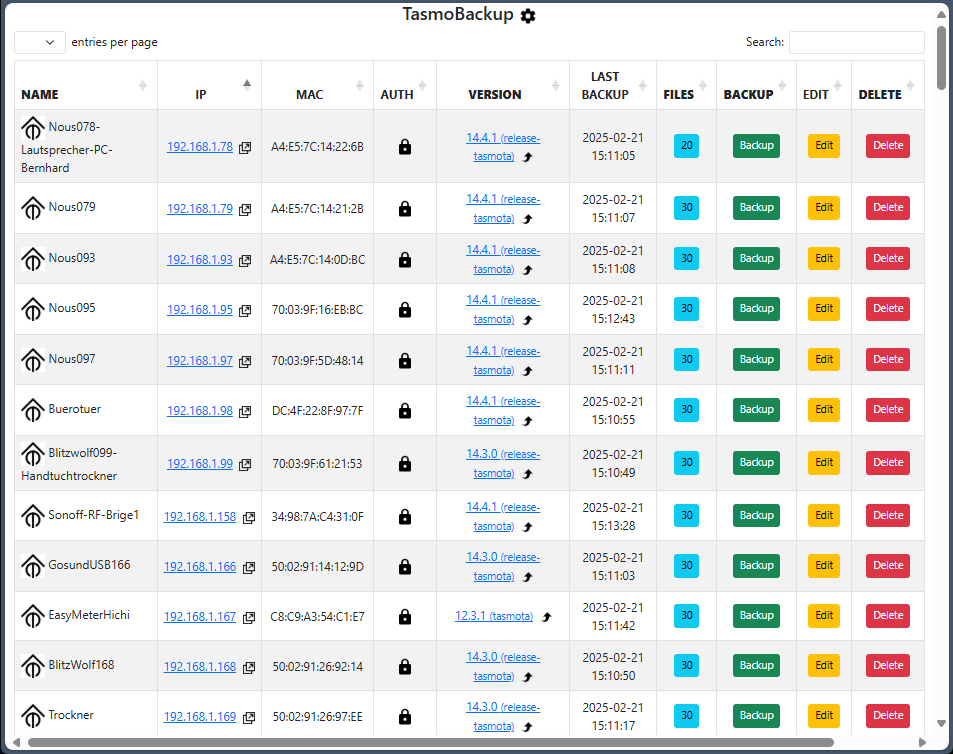This screenshot has height=754, width=953.
Task: Open external link icon for 192.168.1.99
Action: [245, 465]
